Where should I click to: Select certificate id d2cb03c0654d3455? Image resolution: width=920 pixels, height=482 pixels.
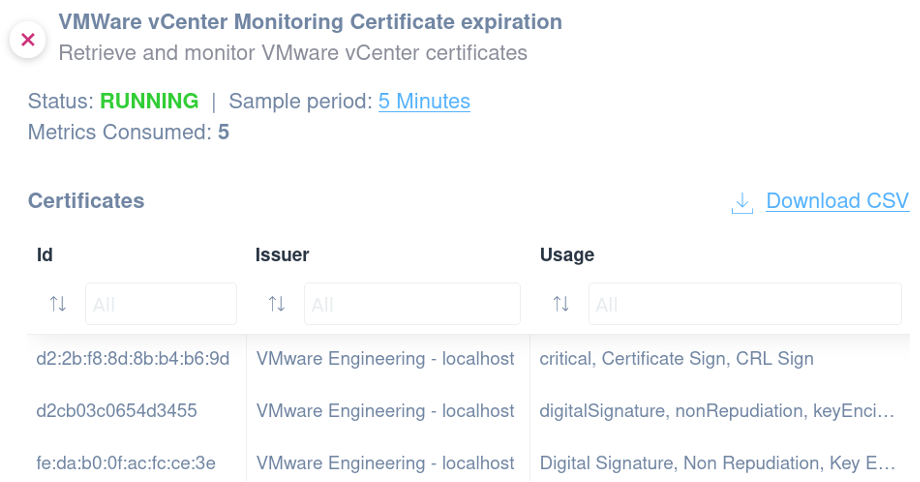tap(117, 410)
